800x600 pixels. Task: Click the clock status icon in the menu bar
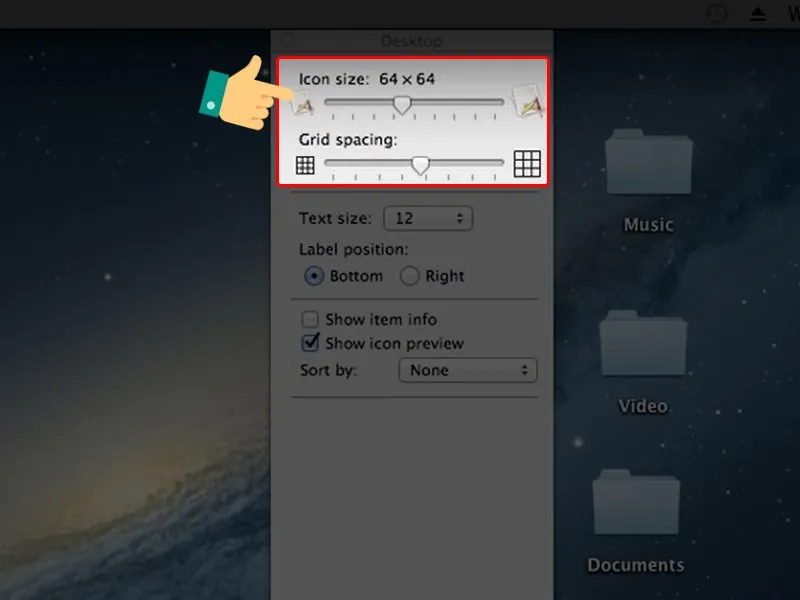[x=717, y=14]
